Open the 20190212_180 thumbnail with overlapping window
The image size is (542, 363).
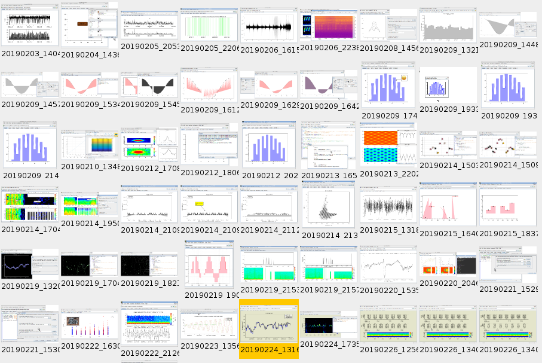[209, 145]
